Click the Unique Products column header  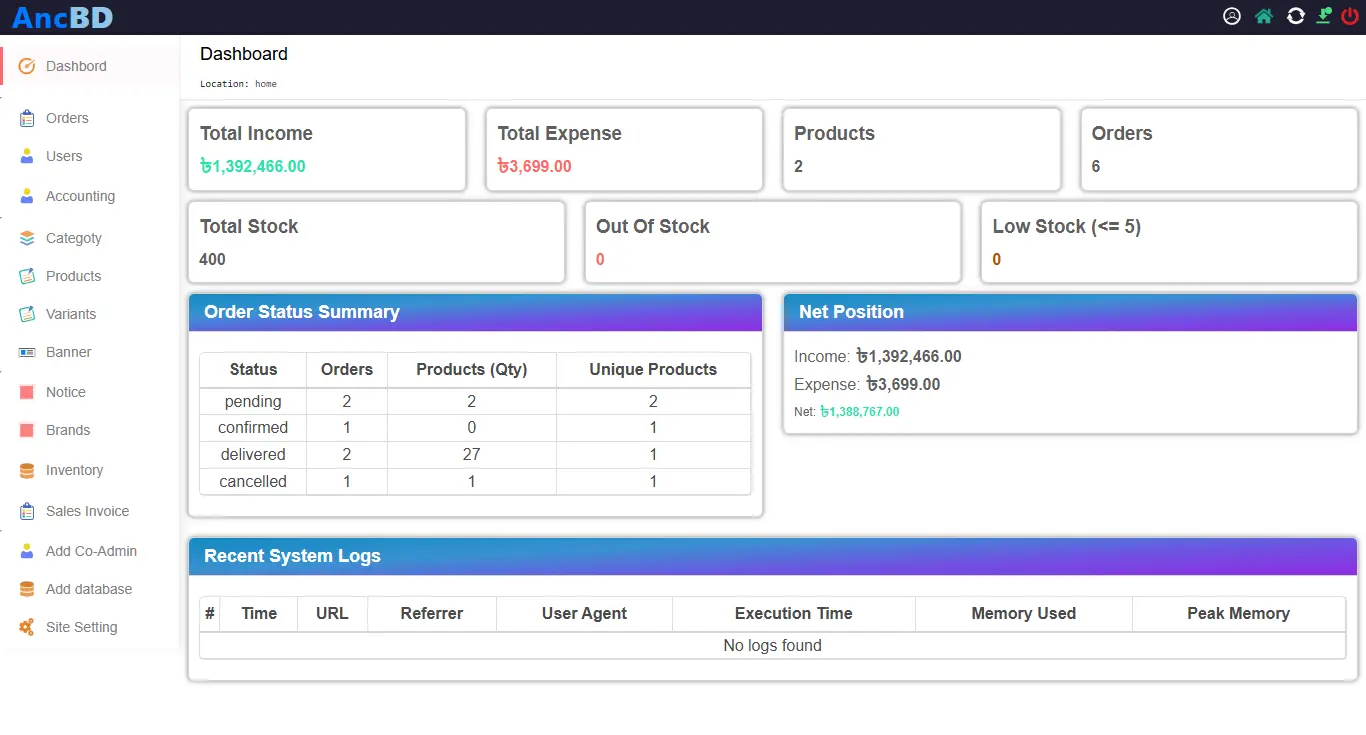coord(653,370)
